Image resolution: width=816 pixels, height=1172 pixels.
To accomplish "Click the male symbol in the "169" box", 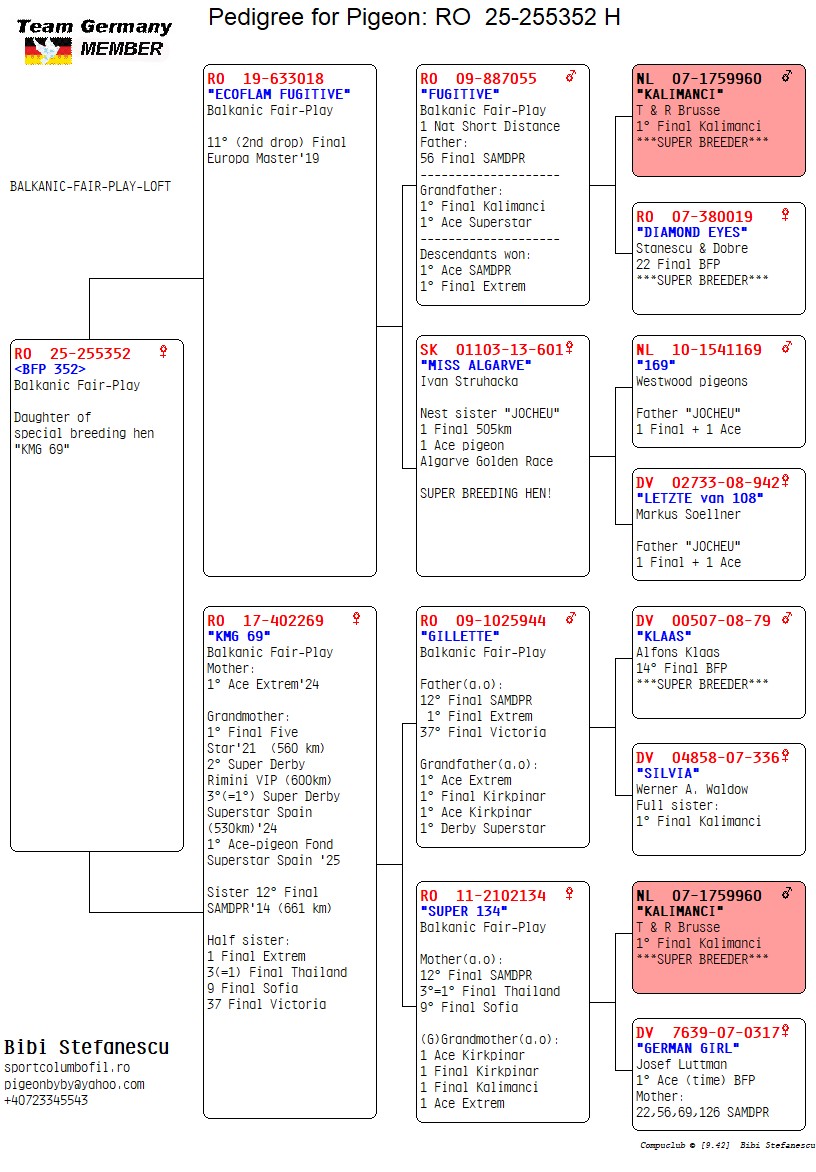I will coord(787,348).
